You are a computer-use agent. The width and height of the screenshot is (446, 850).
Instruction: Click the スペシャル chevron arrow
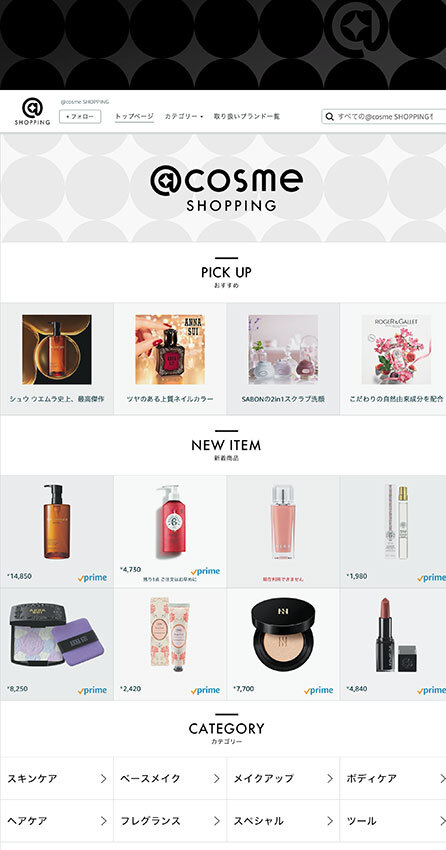(x=329, y=821)
